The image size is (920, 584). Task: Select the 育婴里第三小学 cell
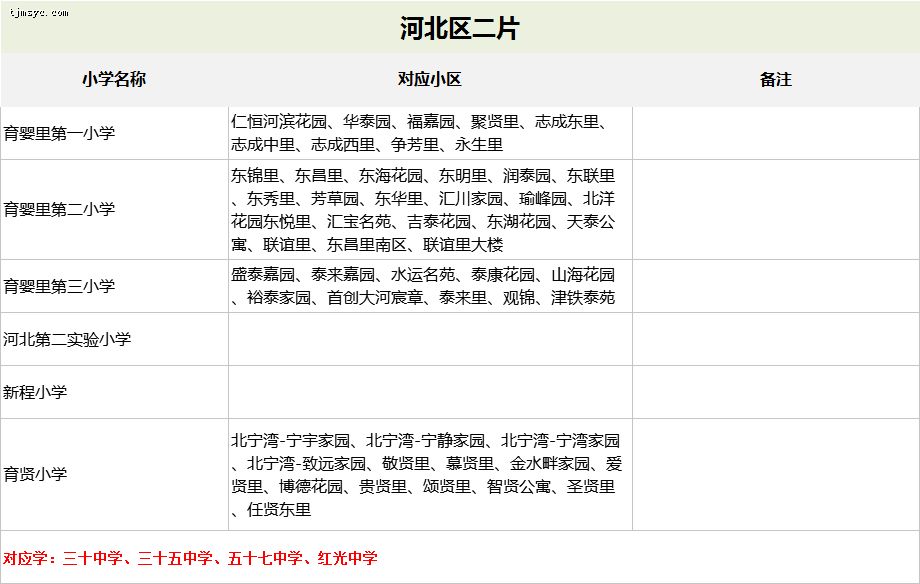[x=60, y=286]
